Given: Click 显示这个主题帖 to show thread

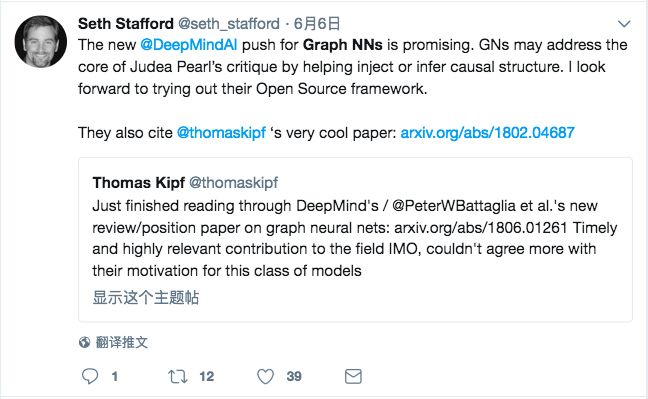Looking at the screenshot, I should (145, 297).
